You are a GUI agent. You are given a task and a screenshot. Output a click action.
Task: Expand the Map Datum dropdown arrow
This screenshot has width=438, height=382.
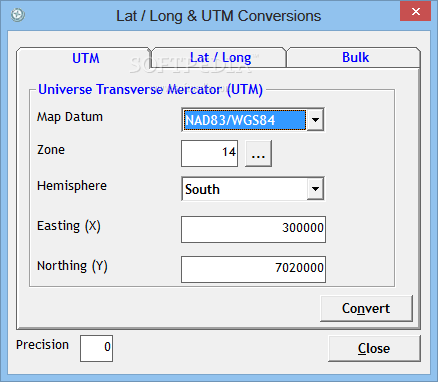315,119
